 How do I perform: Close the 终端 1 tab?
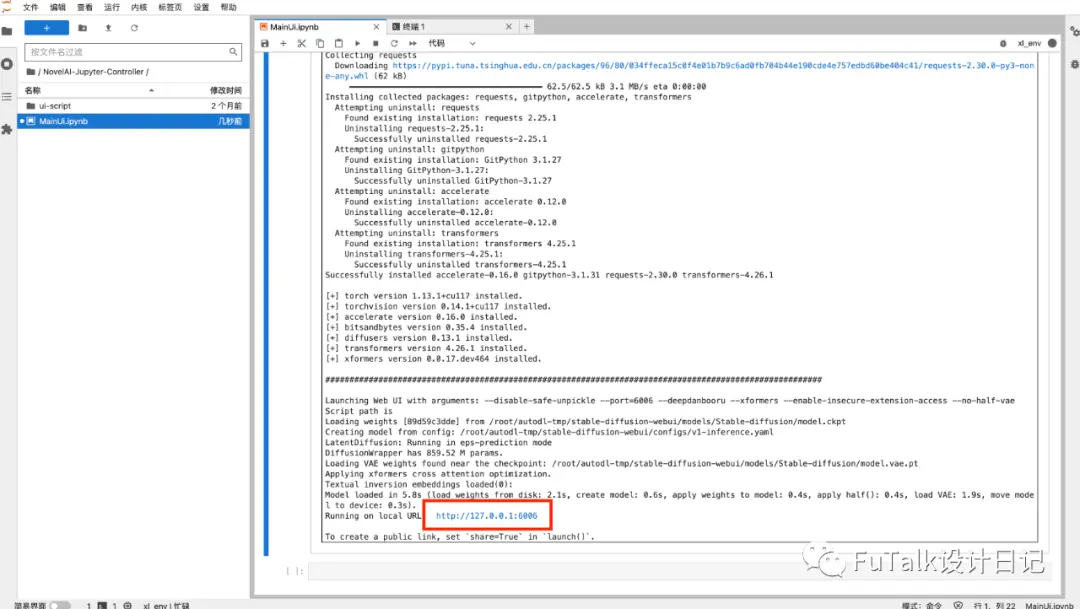(508, 27)
